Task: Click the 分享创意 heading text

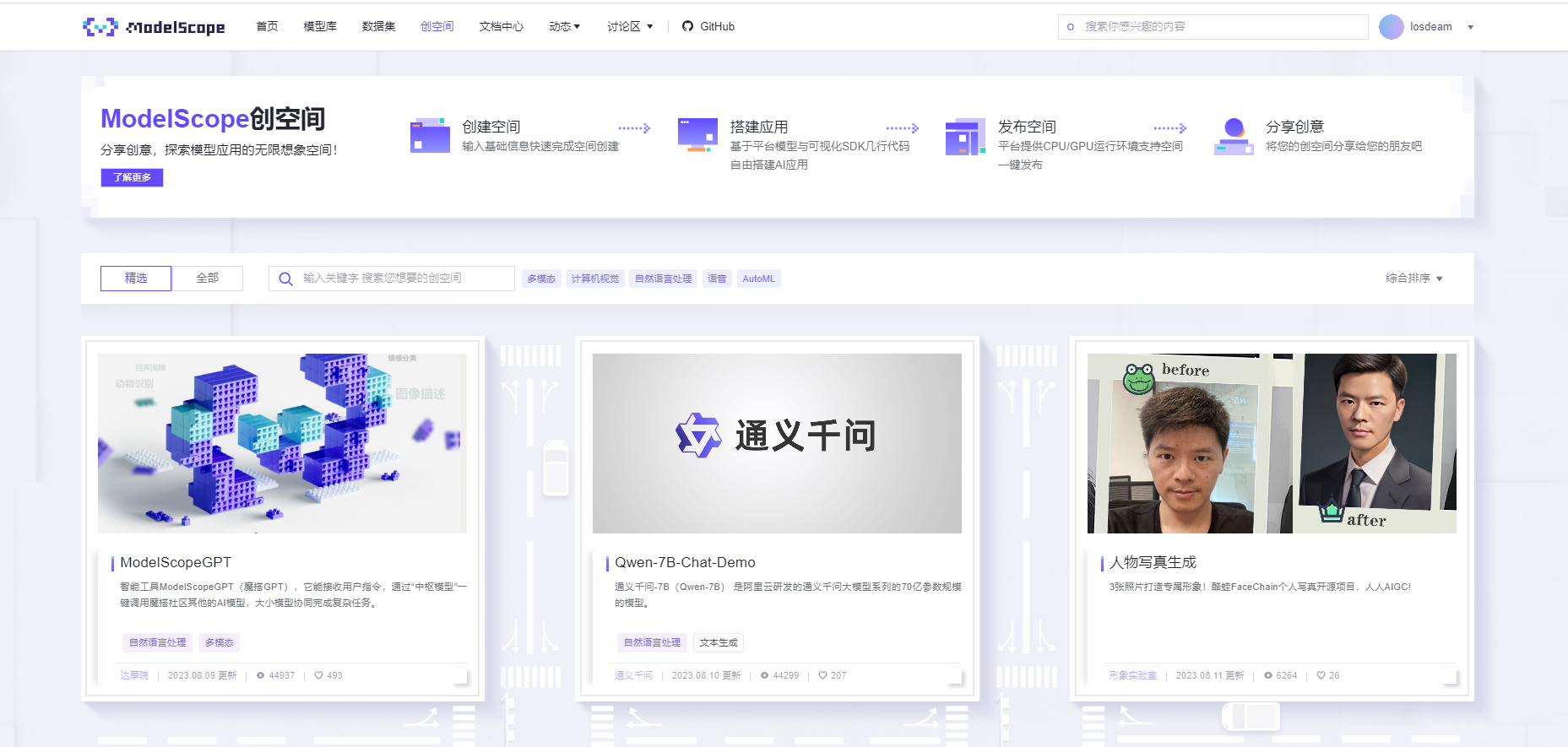Action: click(x=1294, y=127)
